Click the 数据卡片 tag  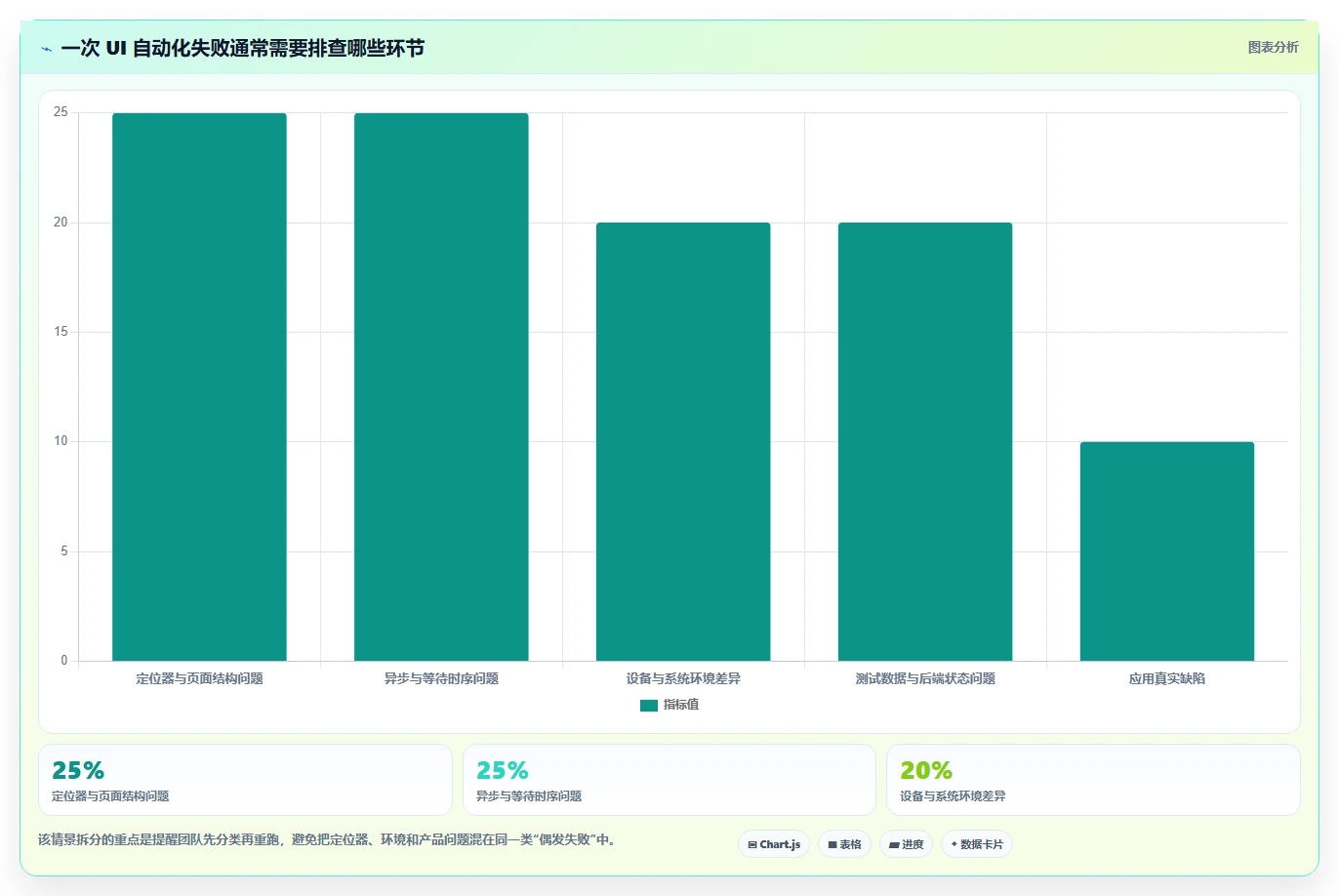[977, 844]
